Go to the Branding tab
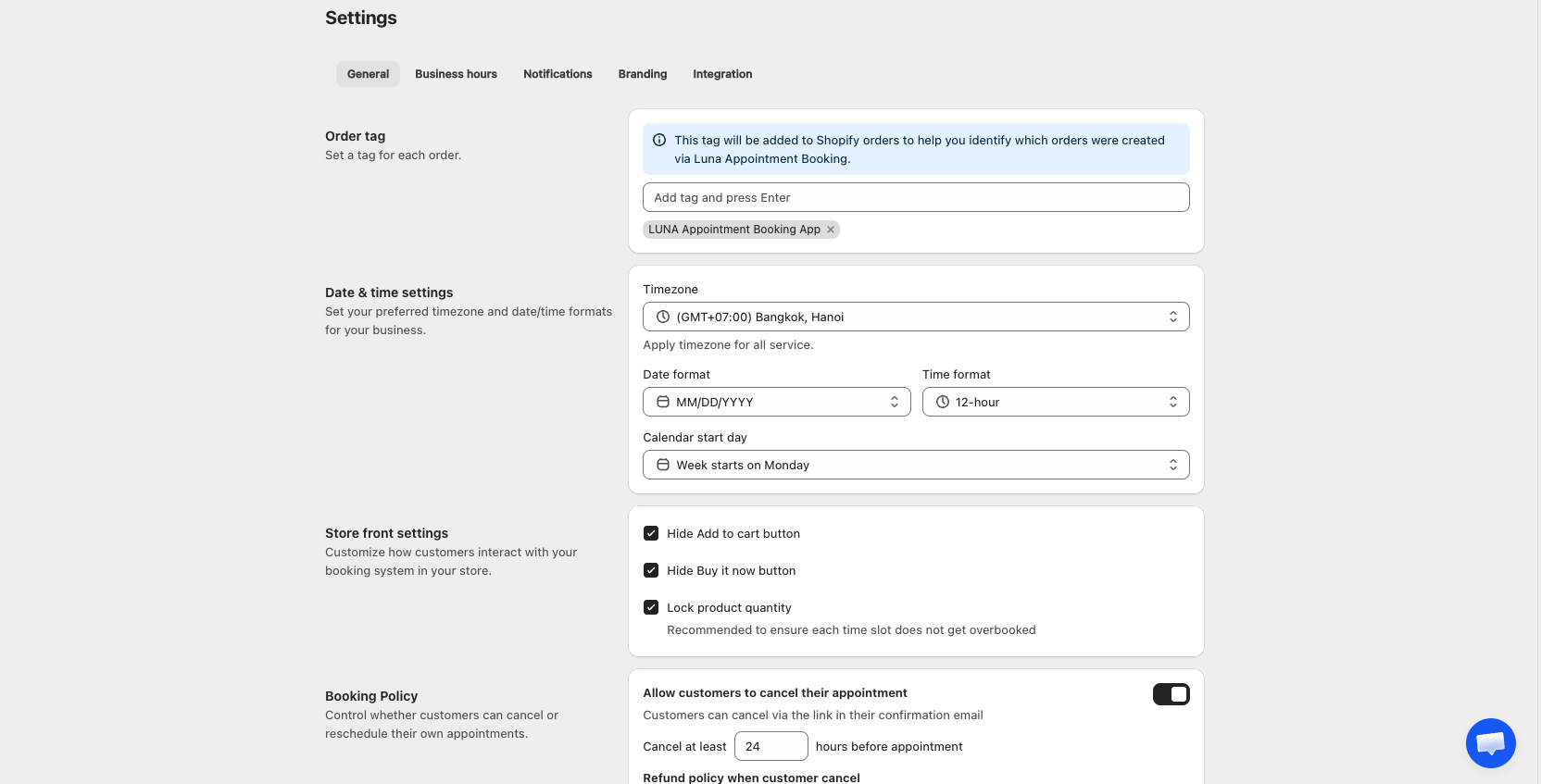 click(643, 74)
